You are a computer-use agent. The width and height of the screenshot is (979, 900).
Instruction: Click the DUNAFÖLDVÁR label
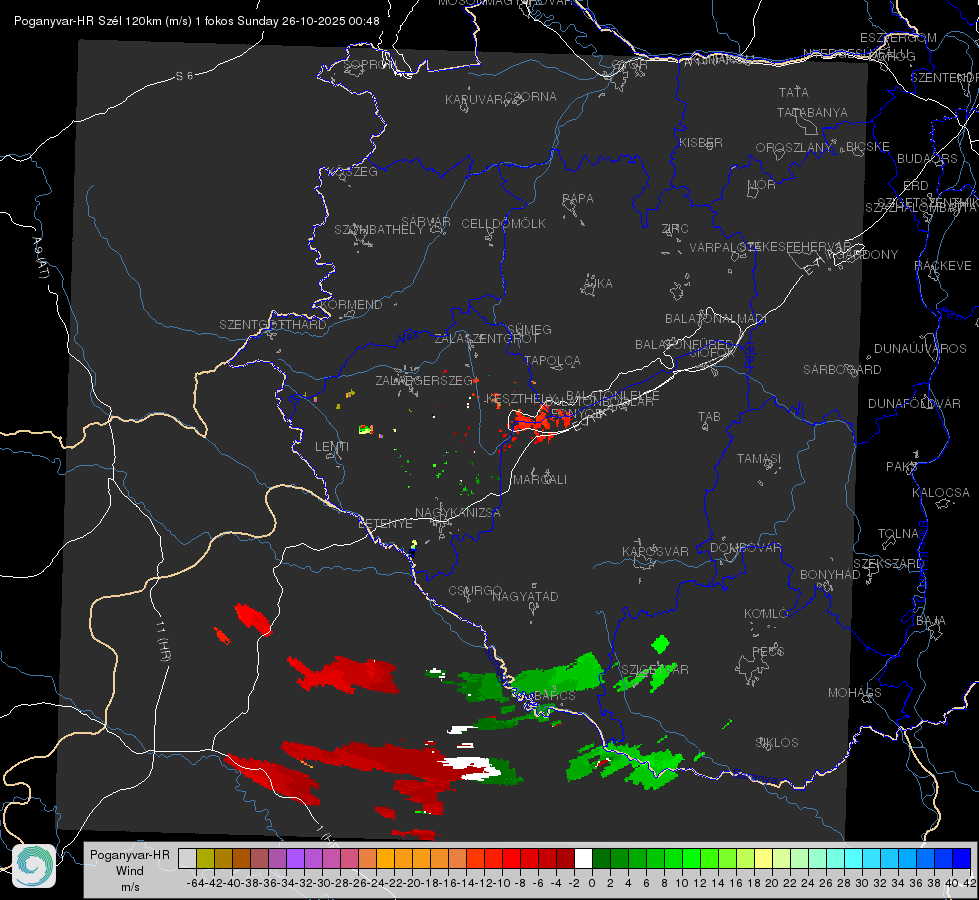[x=914, y=403]
